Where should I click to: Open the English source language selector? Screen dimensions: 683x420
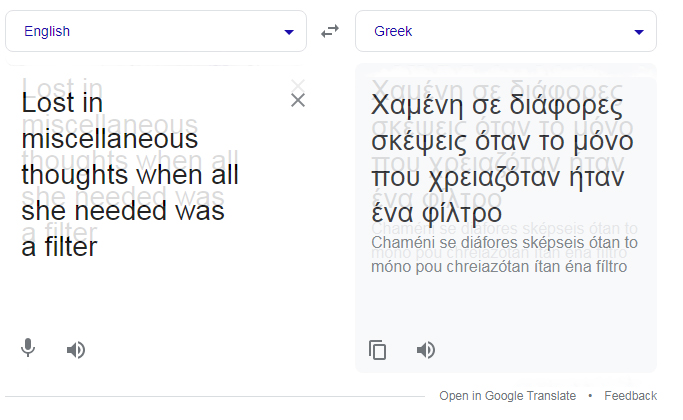150,32
